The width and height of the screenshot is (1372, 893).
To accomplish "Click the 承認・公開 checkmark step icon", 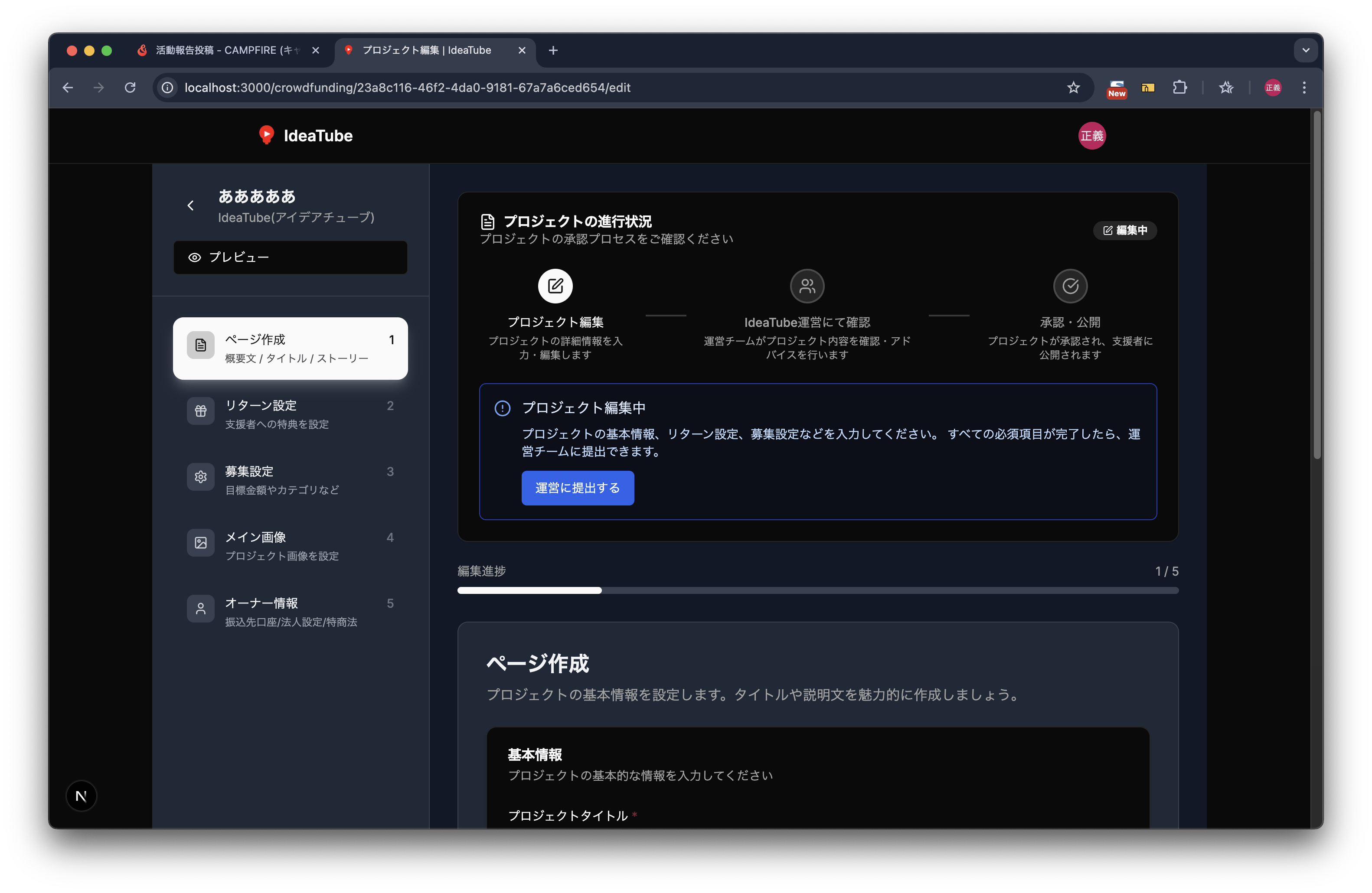I will tap(1070, 286).
